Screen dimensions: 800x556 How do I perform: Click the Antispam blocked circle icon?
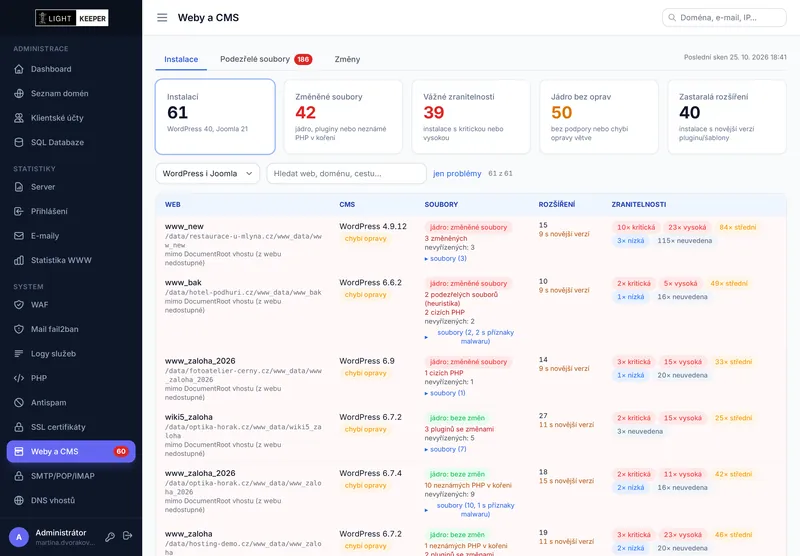point(19,402)
